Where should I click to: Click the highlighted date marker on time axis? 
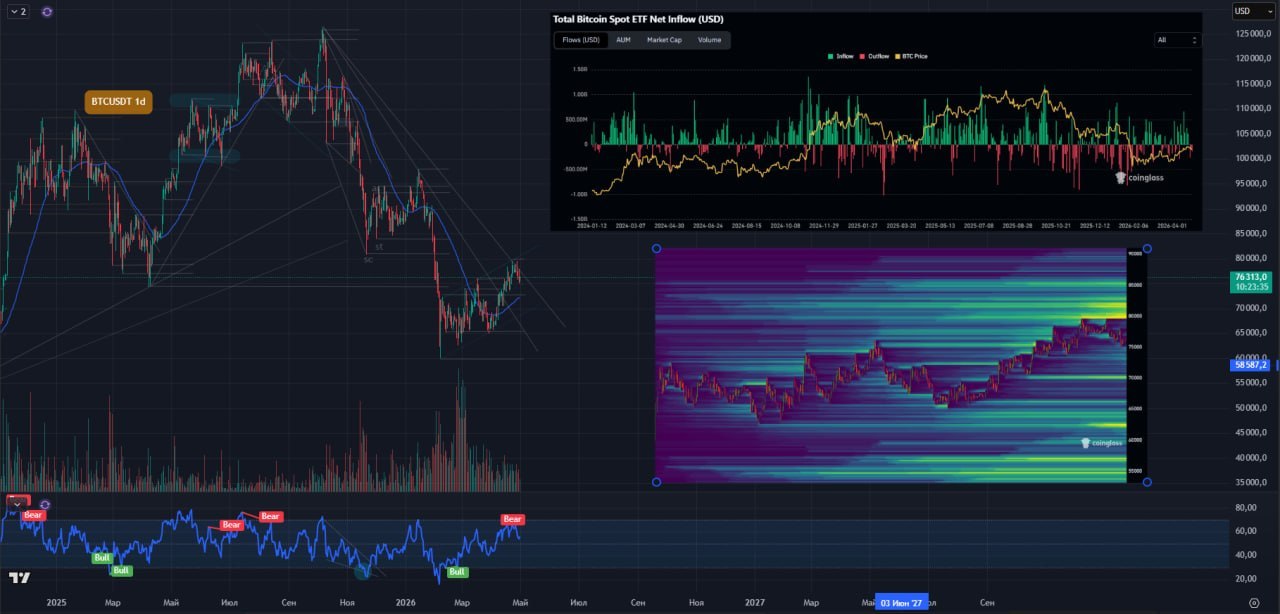901,602
